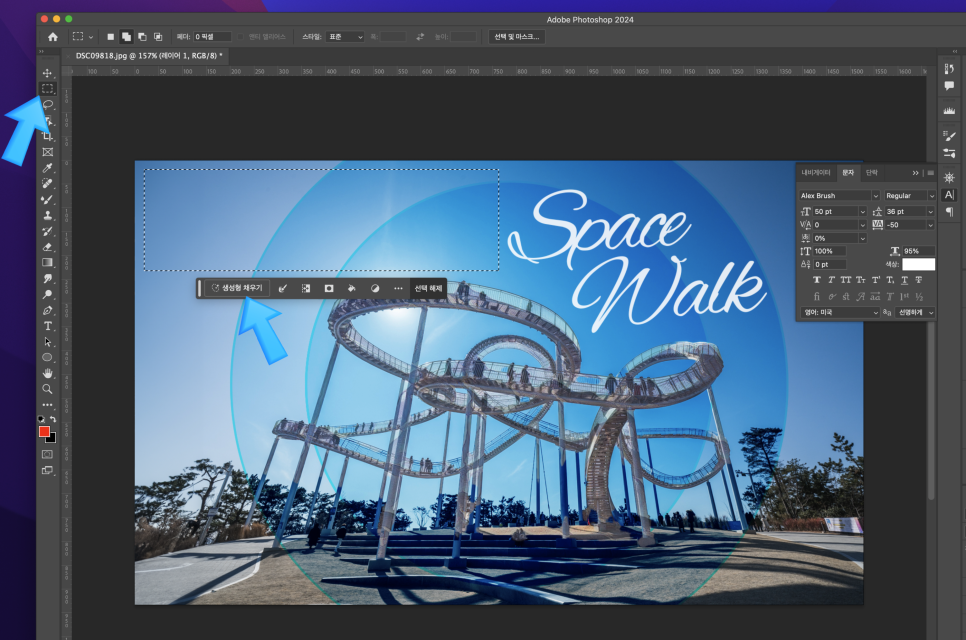The width and height of the screenshot is (966, 640).
Task: Select the Lasso tool
Action: 47,104
